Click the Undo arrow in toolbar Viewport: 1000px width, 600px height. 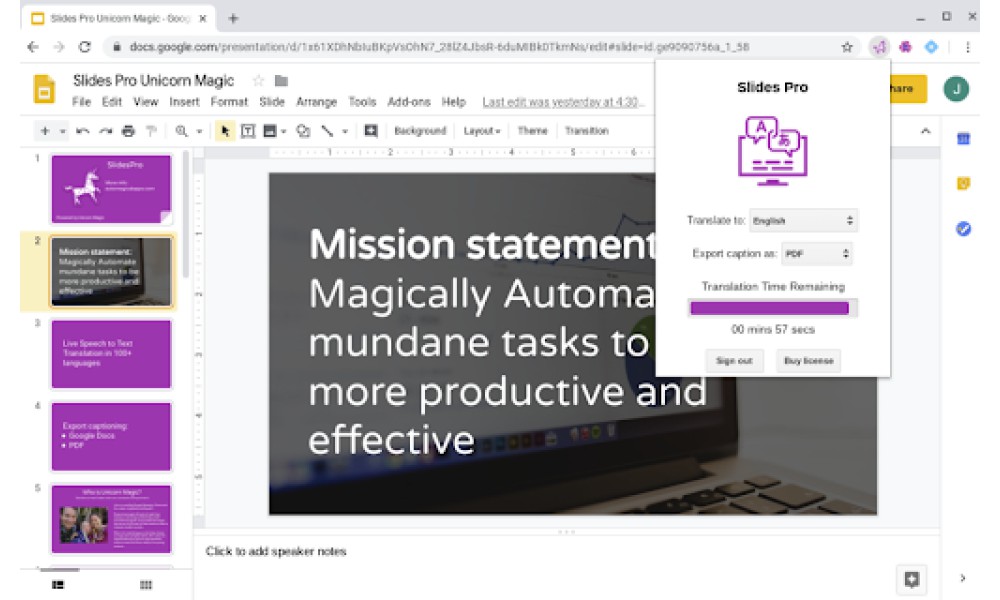coord(82,131)
